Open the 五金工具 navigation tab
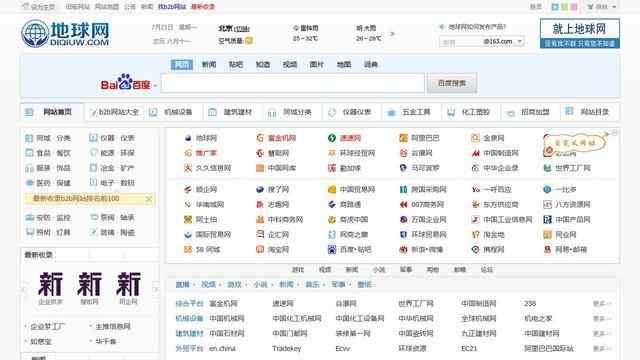Viewport: 640px width, 360px height. tap(411, 112)
